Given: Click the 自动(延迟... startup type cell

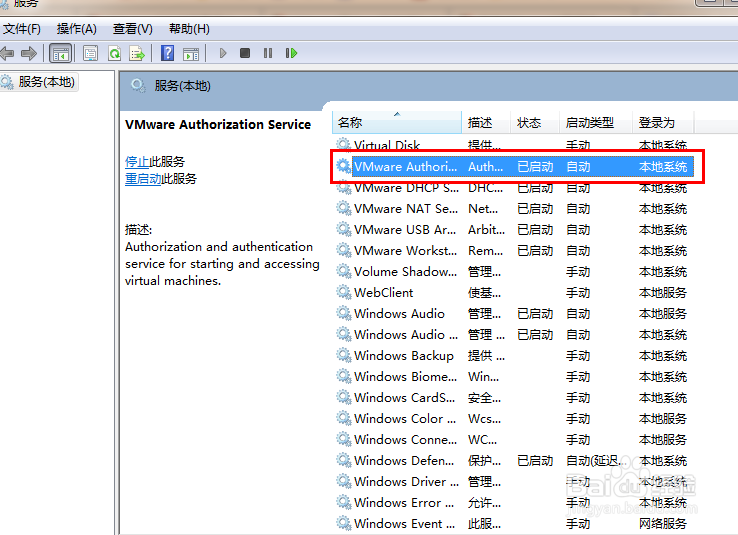Looking at the screenshot, I should (596, 461).
